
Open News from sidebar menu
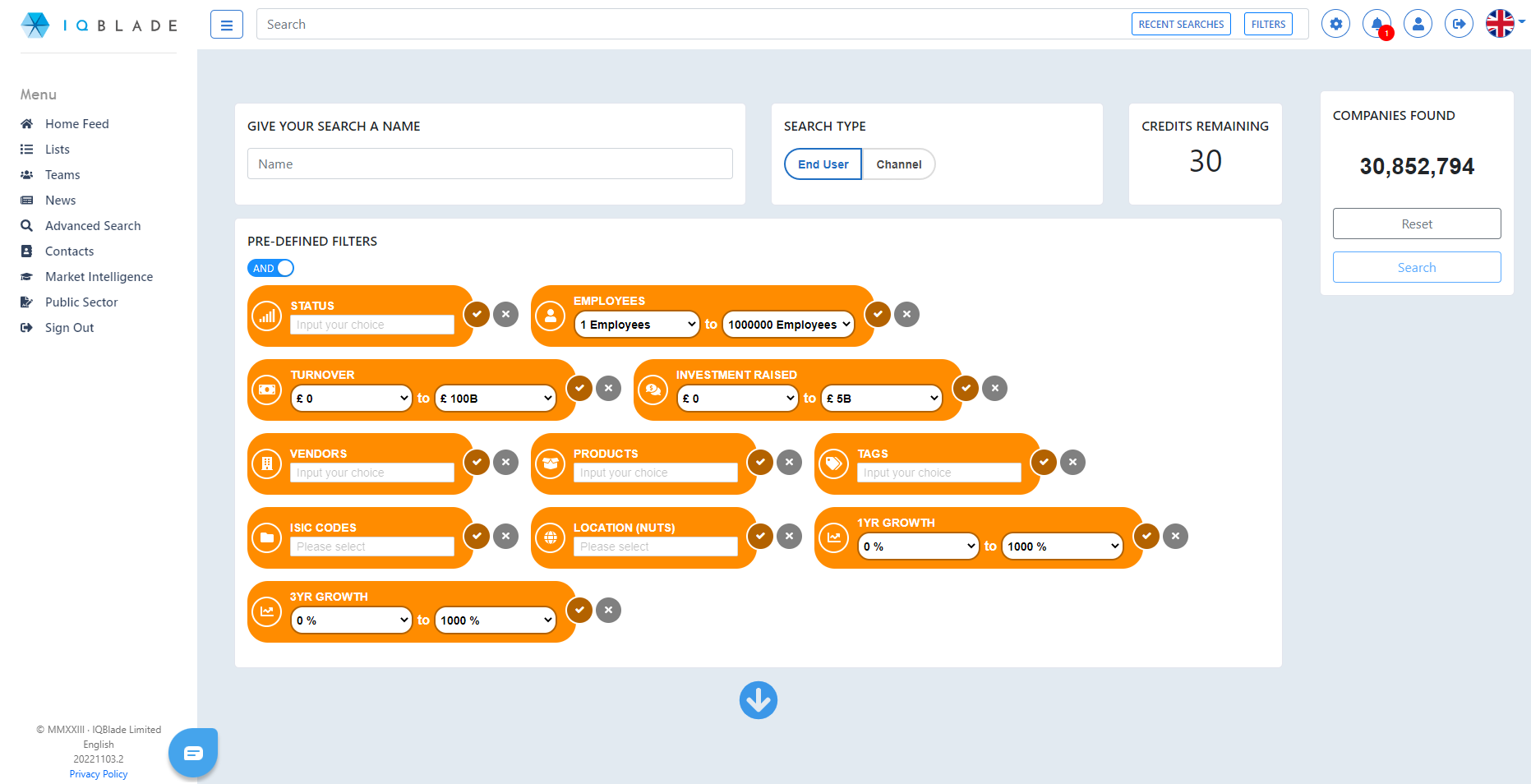click(x=60, y=201)
